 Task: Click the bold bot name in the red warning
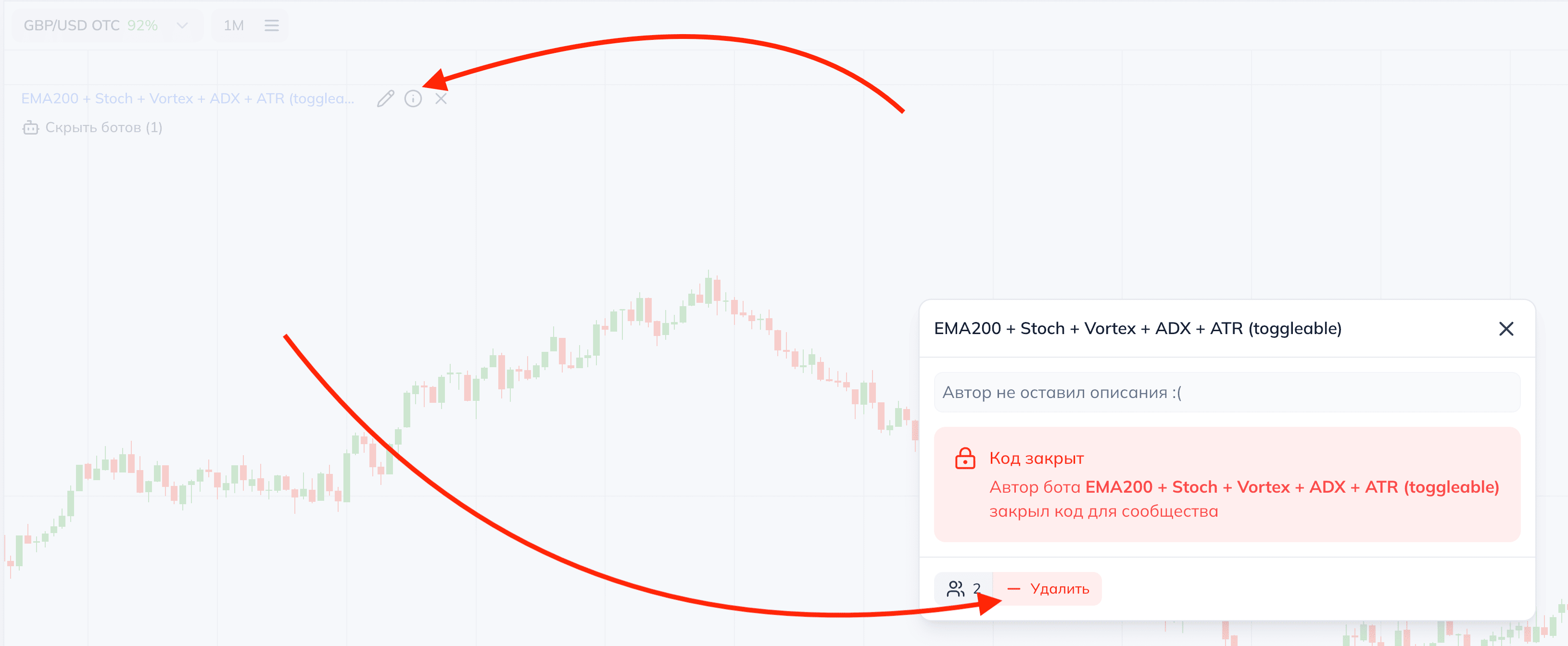click(x=1291, y=487)
